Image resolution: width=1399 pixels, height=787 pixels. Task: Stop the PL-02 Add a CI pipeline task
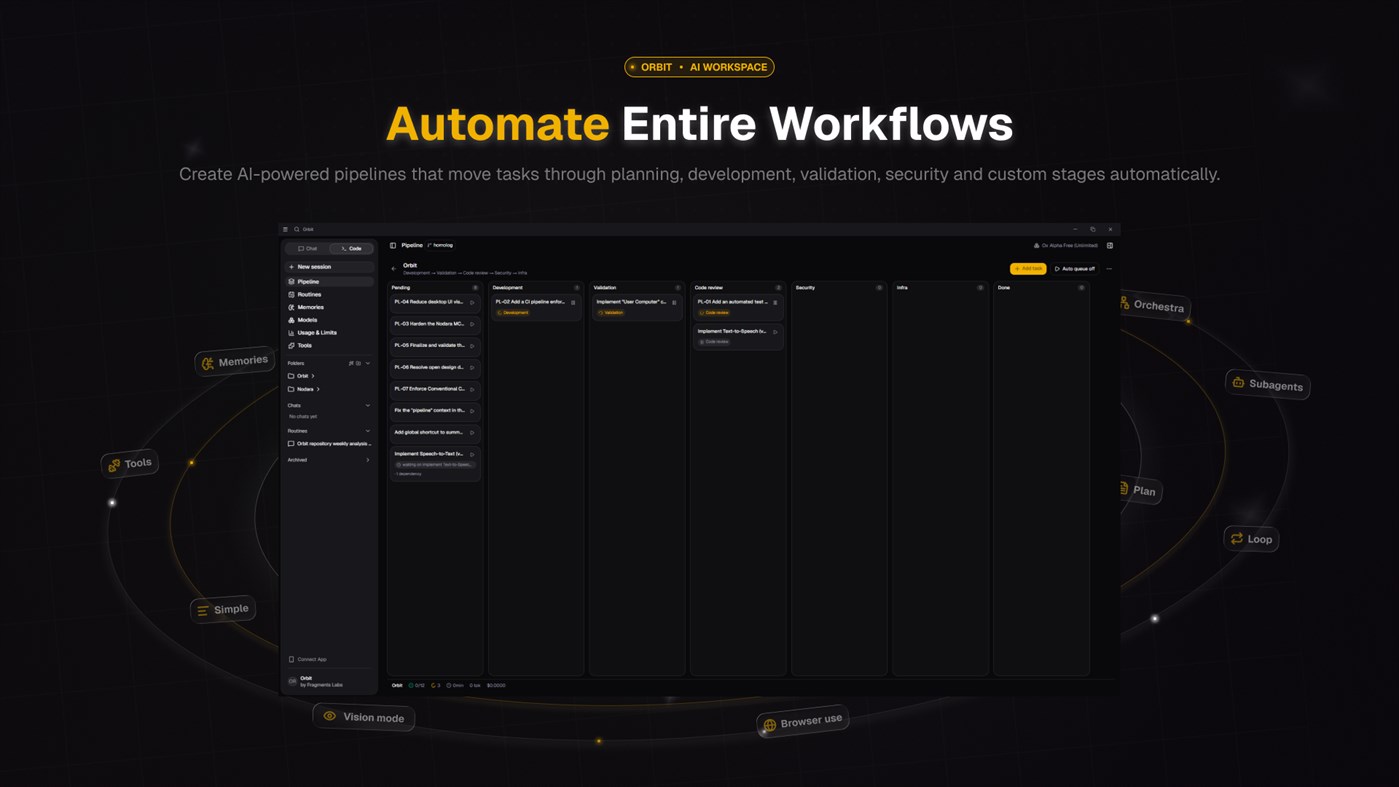[573, 302]
